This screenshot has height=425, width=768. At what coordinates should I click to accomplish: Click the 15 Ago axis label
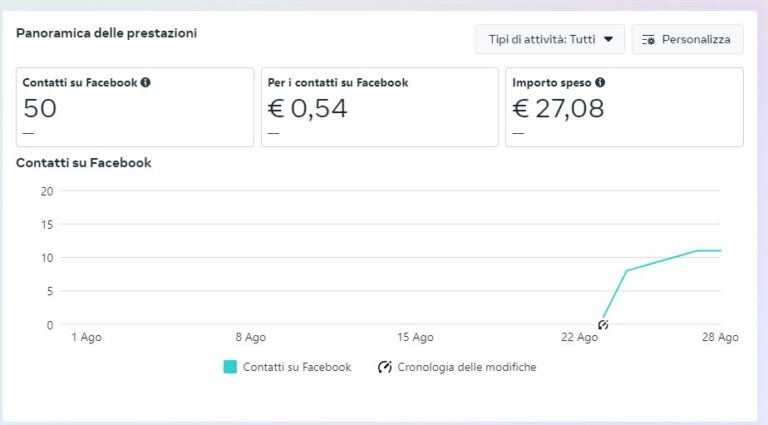[415, 337]
